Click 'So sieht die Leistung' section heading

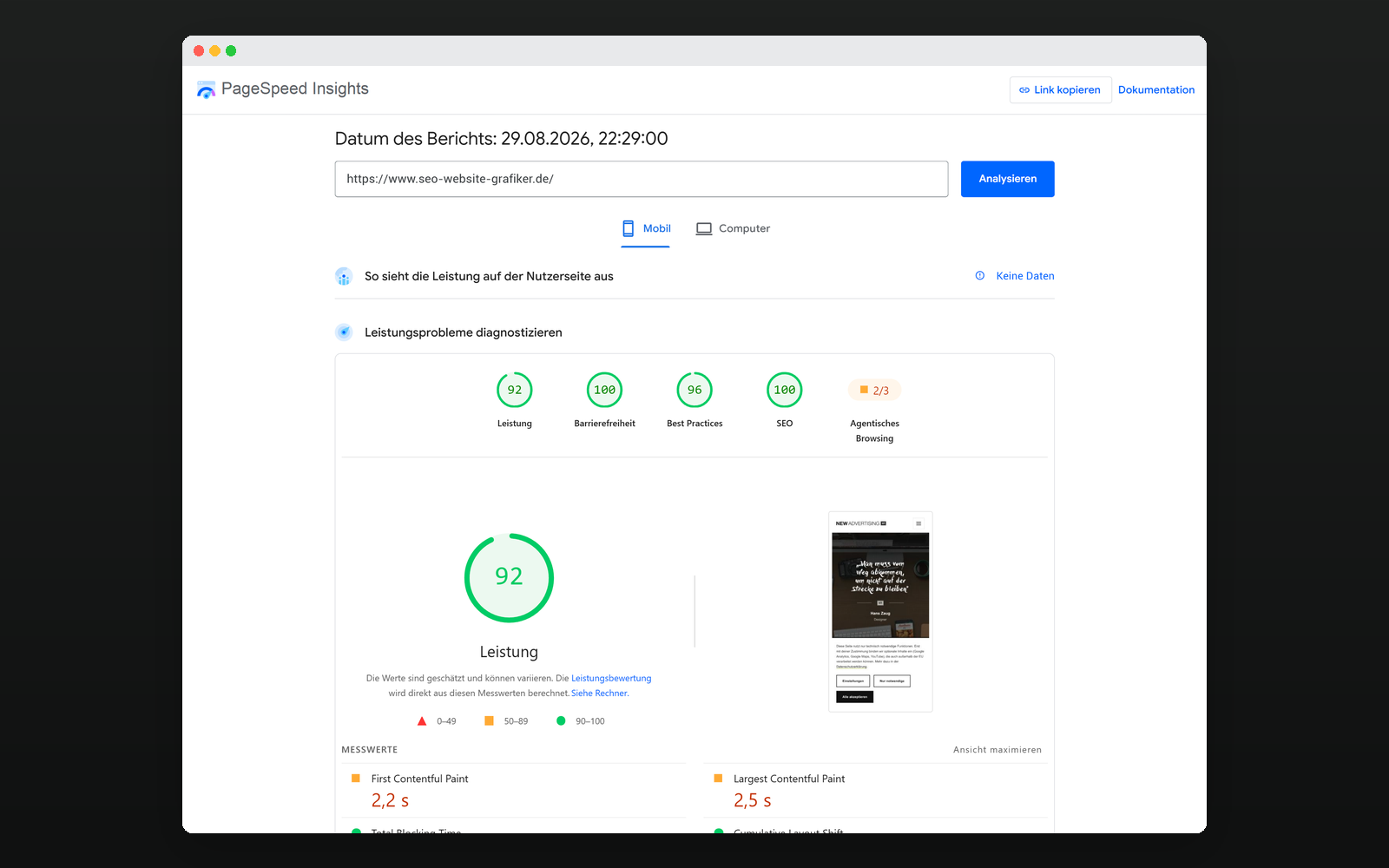(x=489, y=276)
